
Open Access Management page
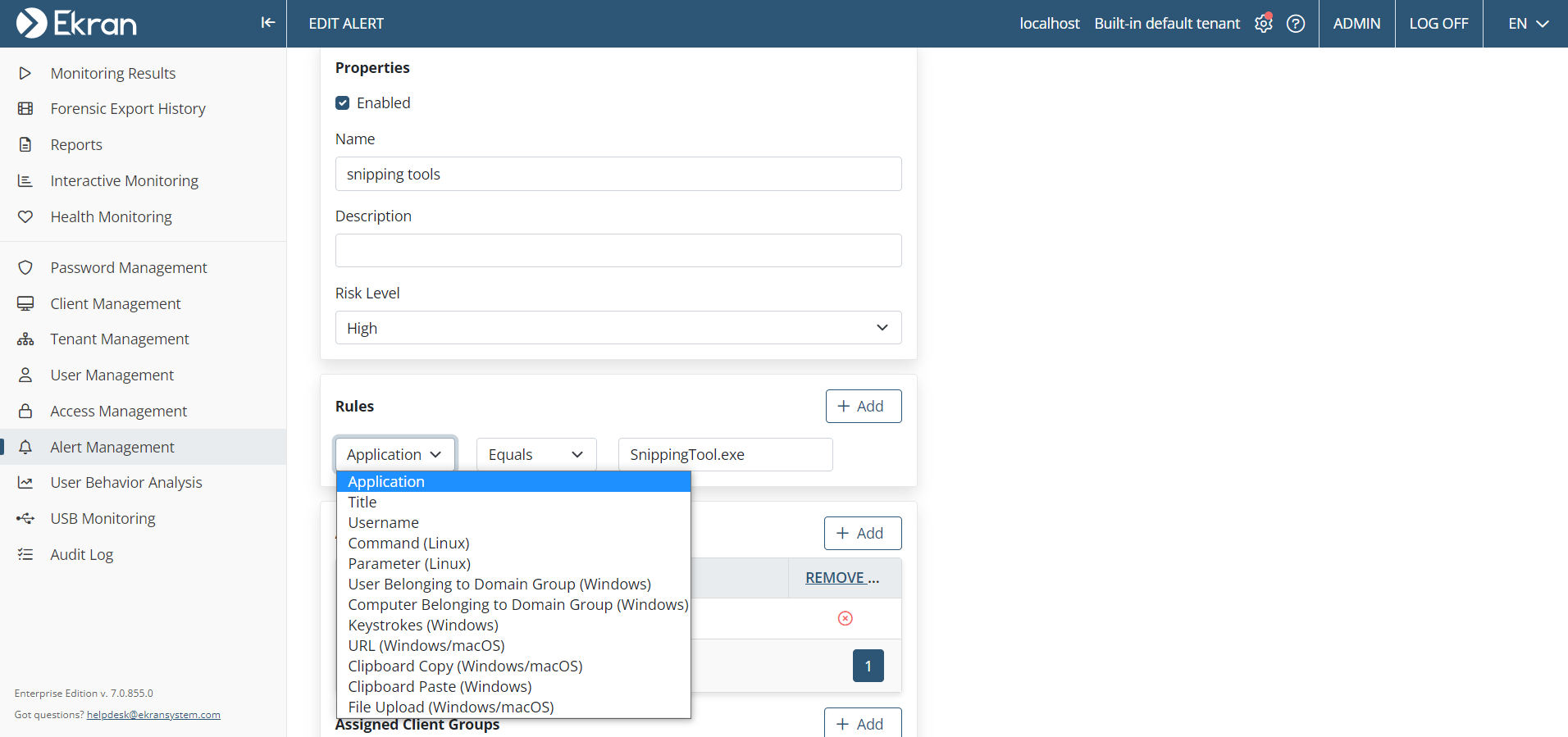119,411
